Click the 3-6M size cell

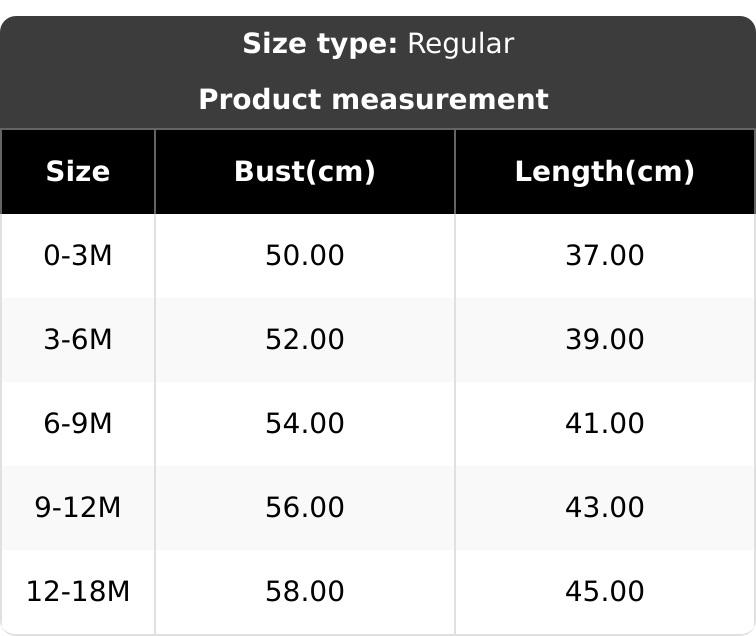pos(78,340)
